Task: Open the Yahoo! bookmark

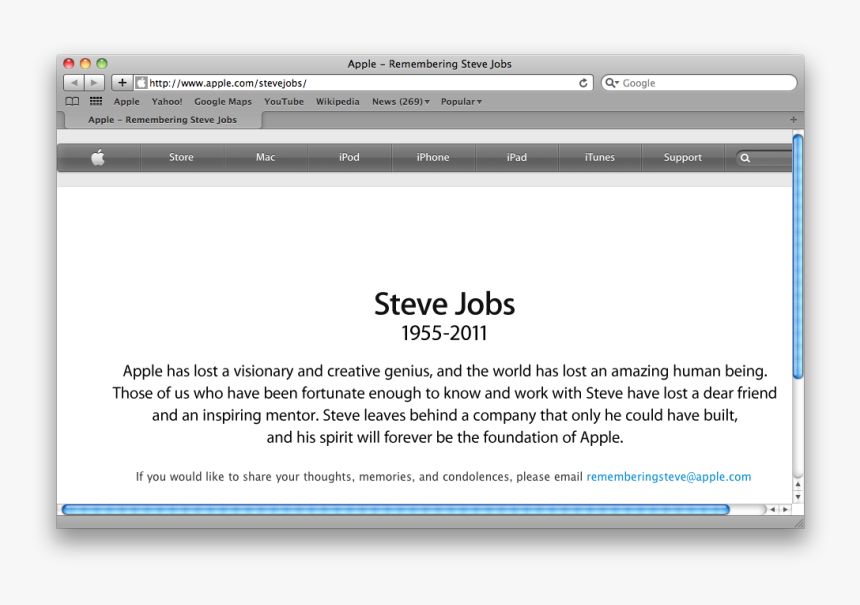Action: pyautogui.click(x=167, y=101)
